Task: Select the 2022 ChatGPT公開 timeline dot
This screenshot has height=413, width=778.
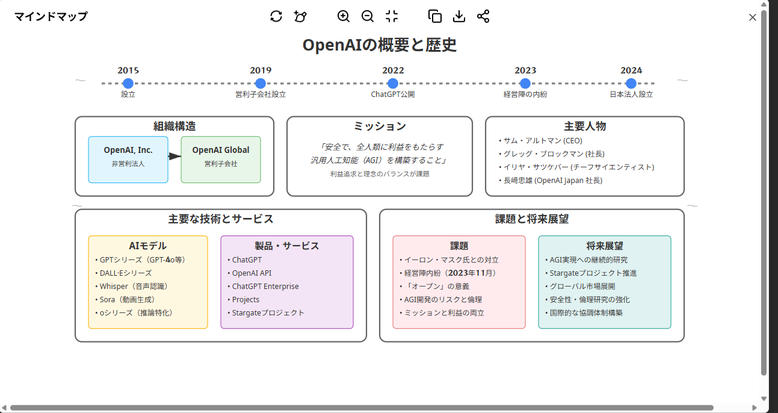Action: point(392,83)
